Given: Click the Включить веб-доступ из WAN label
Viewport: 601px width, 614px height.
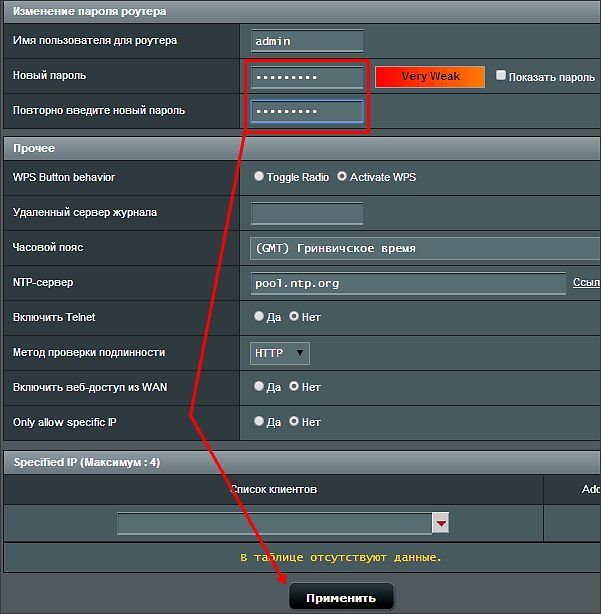Looking at the screenshot, I should click(90, 387).
